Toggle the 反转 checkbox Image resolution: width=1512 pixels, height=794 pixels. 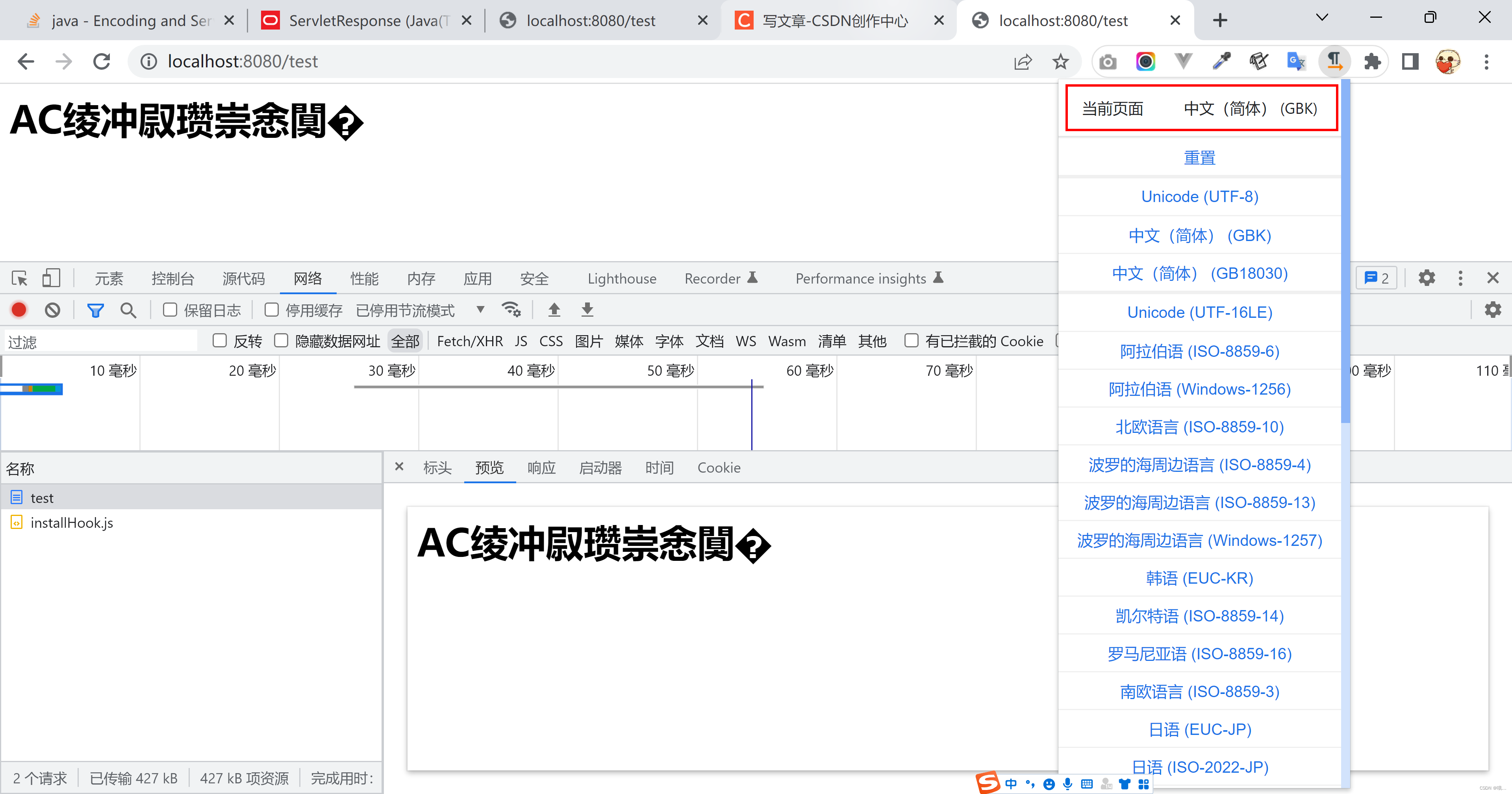tap(220, 341)
